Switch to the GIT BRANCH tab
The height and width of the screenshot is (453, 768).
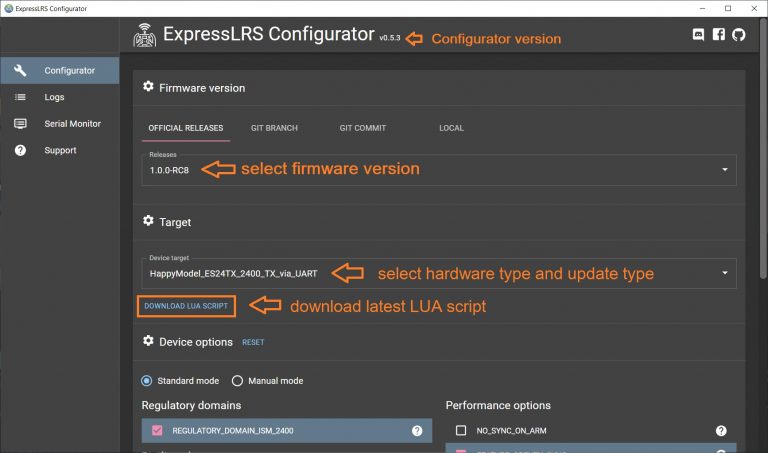[274, 128]
